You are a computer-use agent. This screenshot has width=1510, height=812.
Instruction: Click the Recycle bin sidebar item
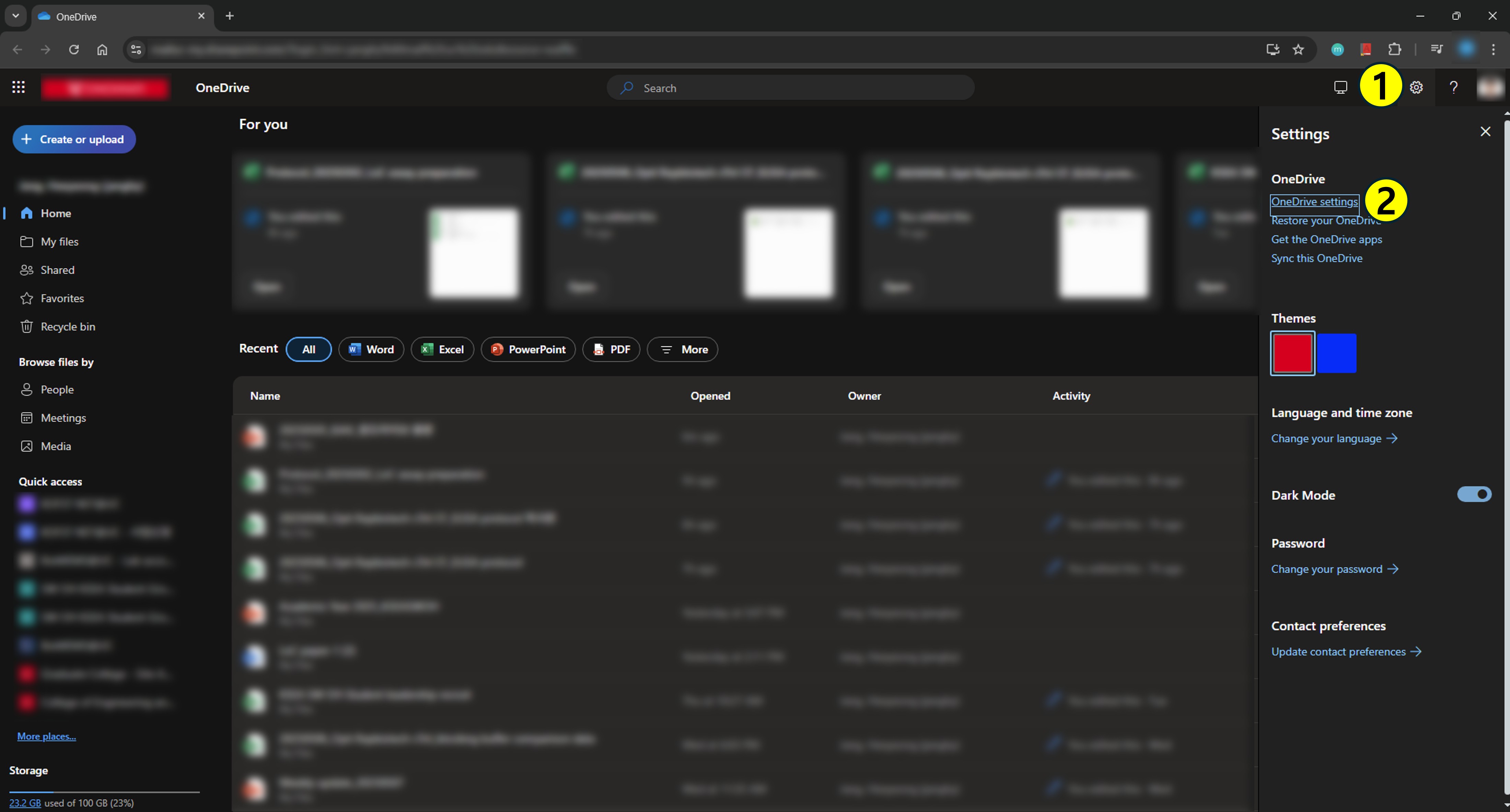click(x=67, y=326)
